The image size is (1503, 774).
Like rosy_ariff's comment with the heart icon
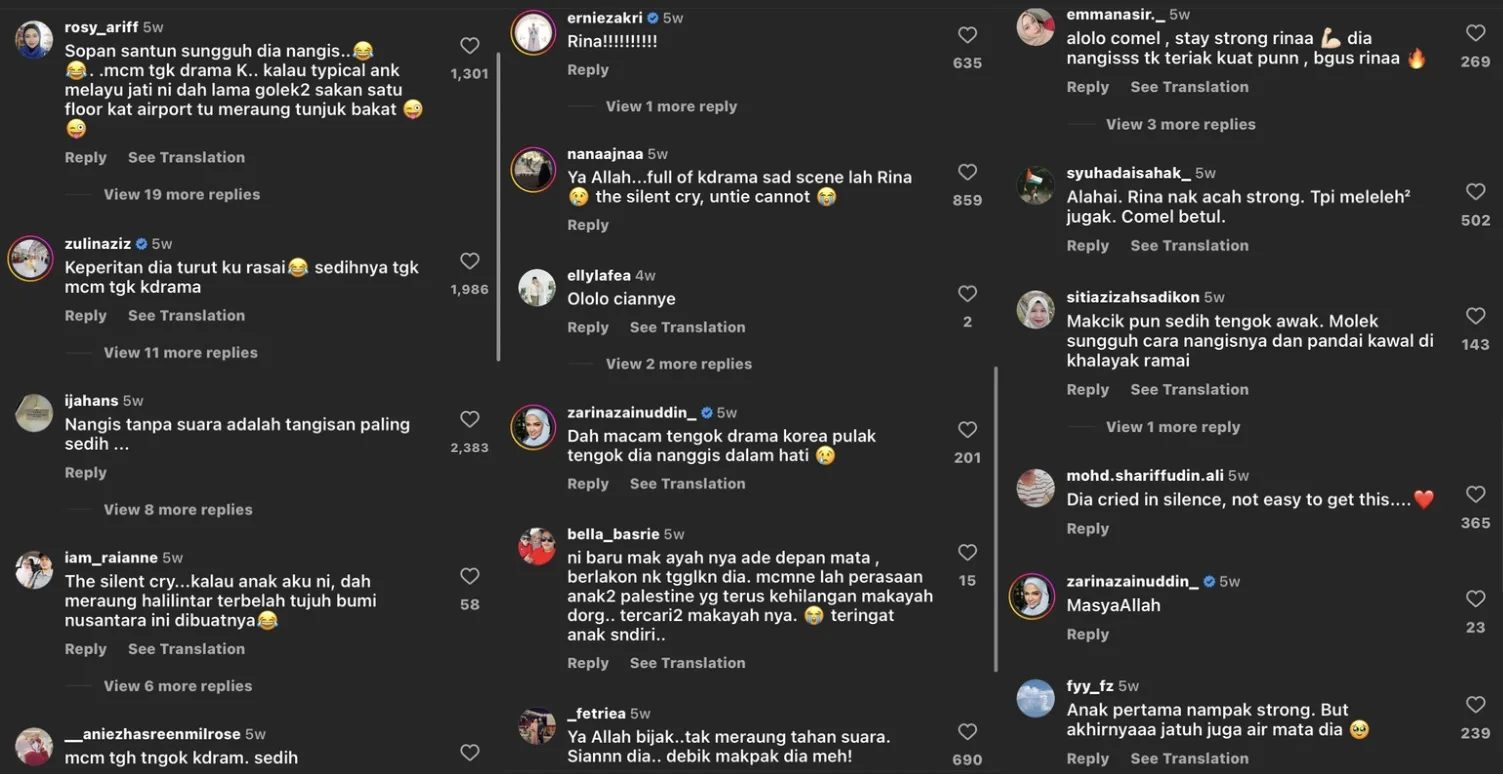469,45
